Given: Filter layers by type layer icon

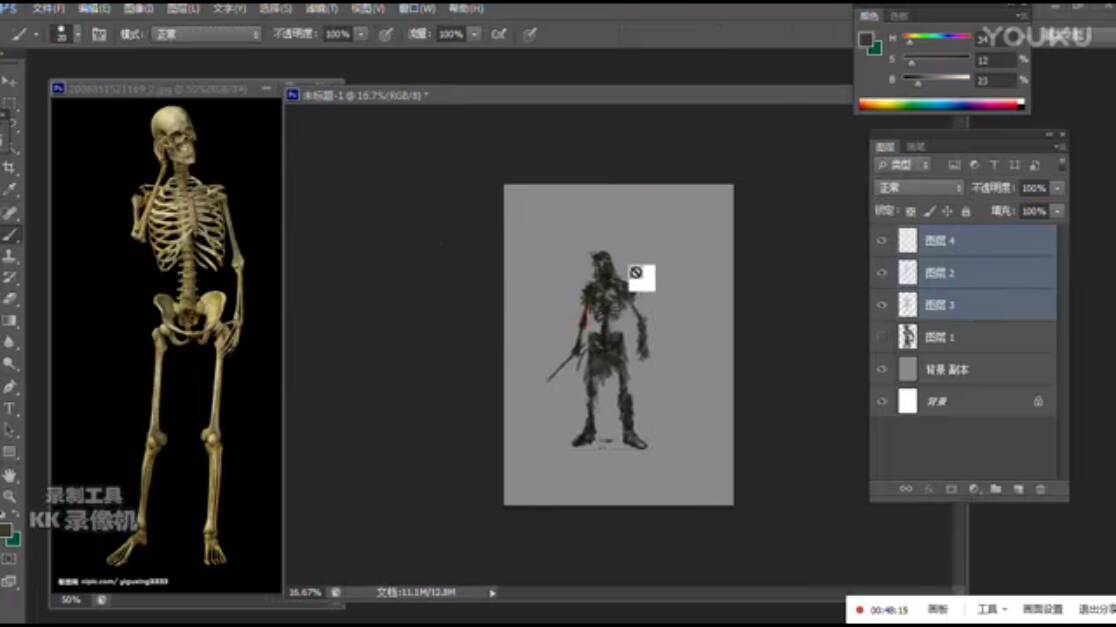Looking at the screenshot, I should tap(994, 165).
